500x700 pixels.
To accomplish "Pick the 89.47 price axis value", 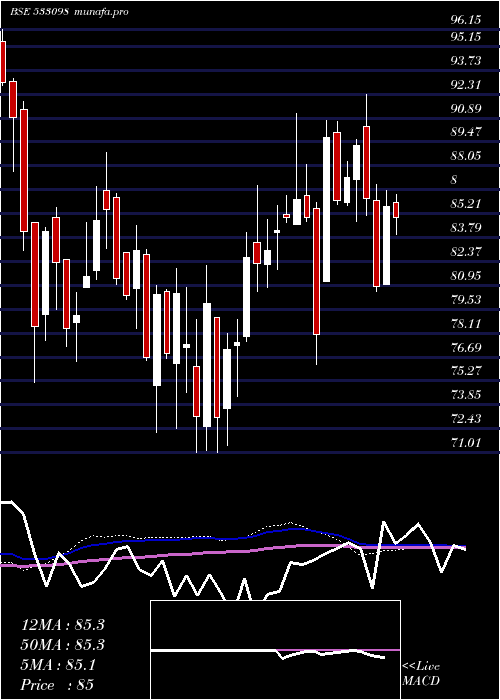I will 466,132.
